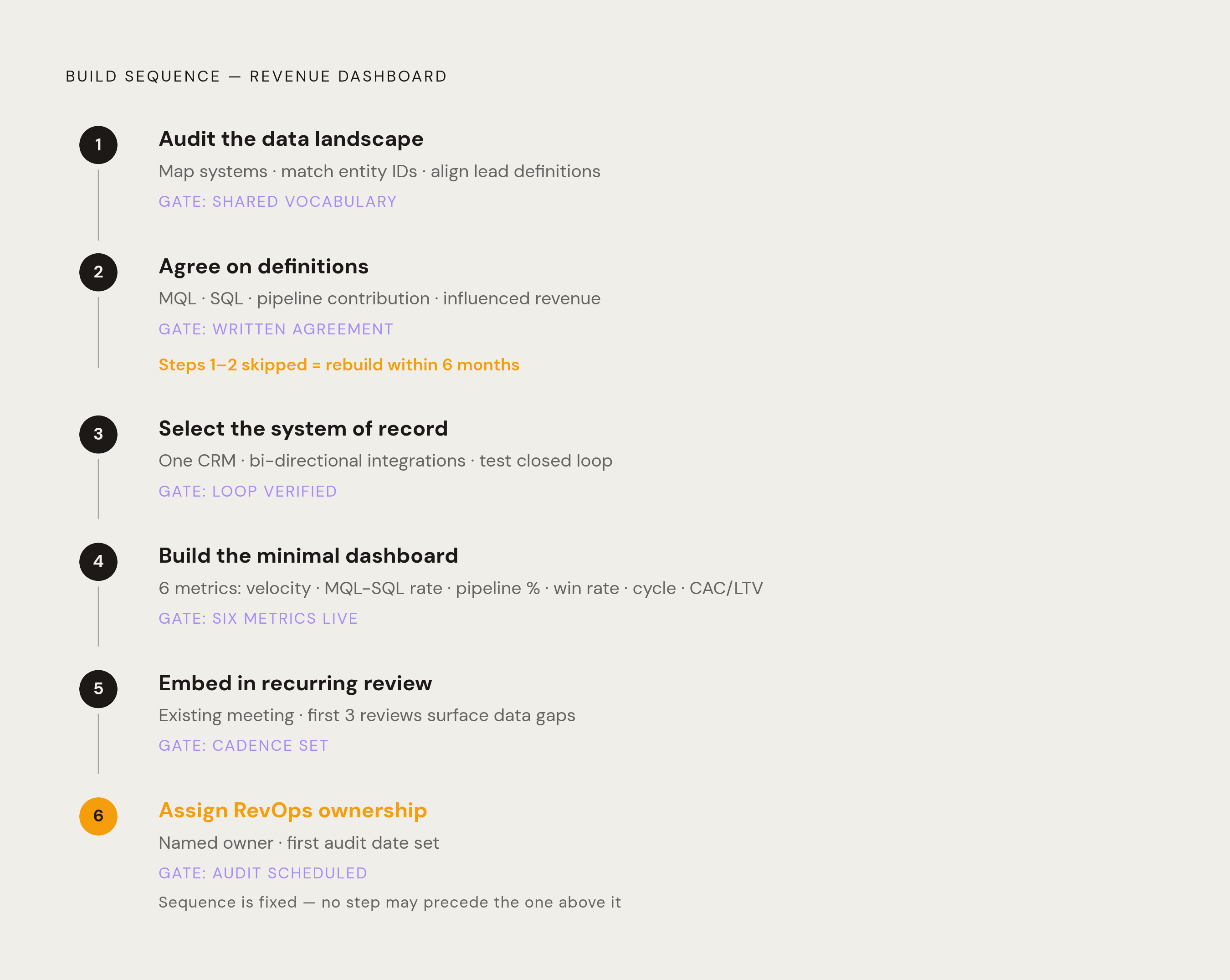Open 'Build the minimal dashboard' heading
Screen dimensions: 1230x980
click(x=308, y=555)
